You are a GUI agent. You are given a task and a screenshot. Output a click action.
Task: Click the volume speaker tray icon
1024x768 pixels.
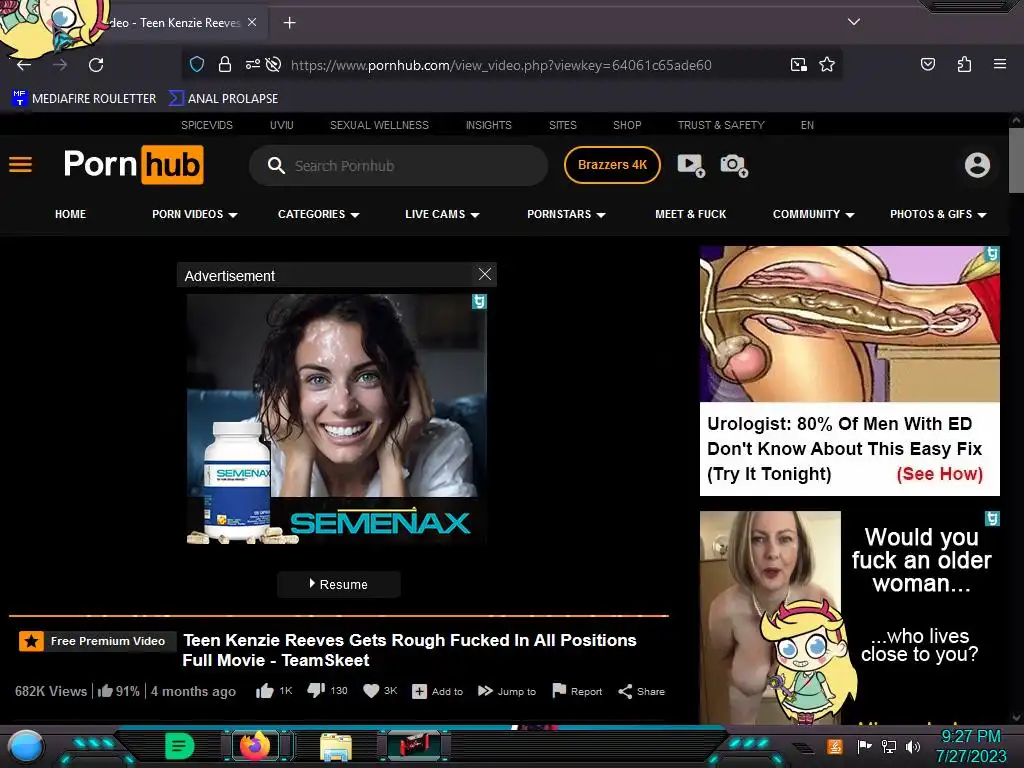point(913,746)
